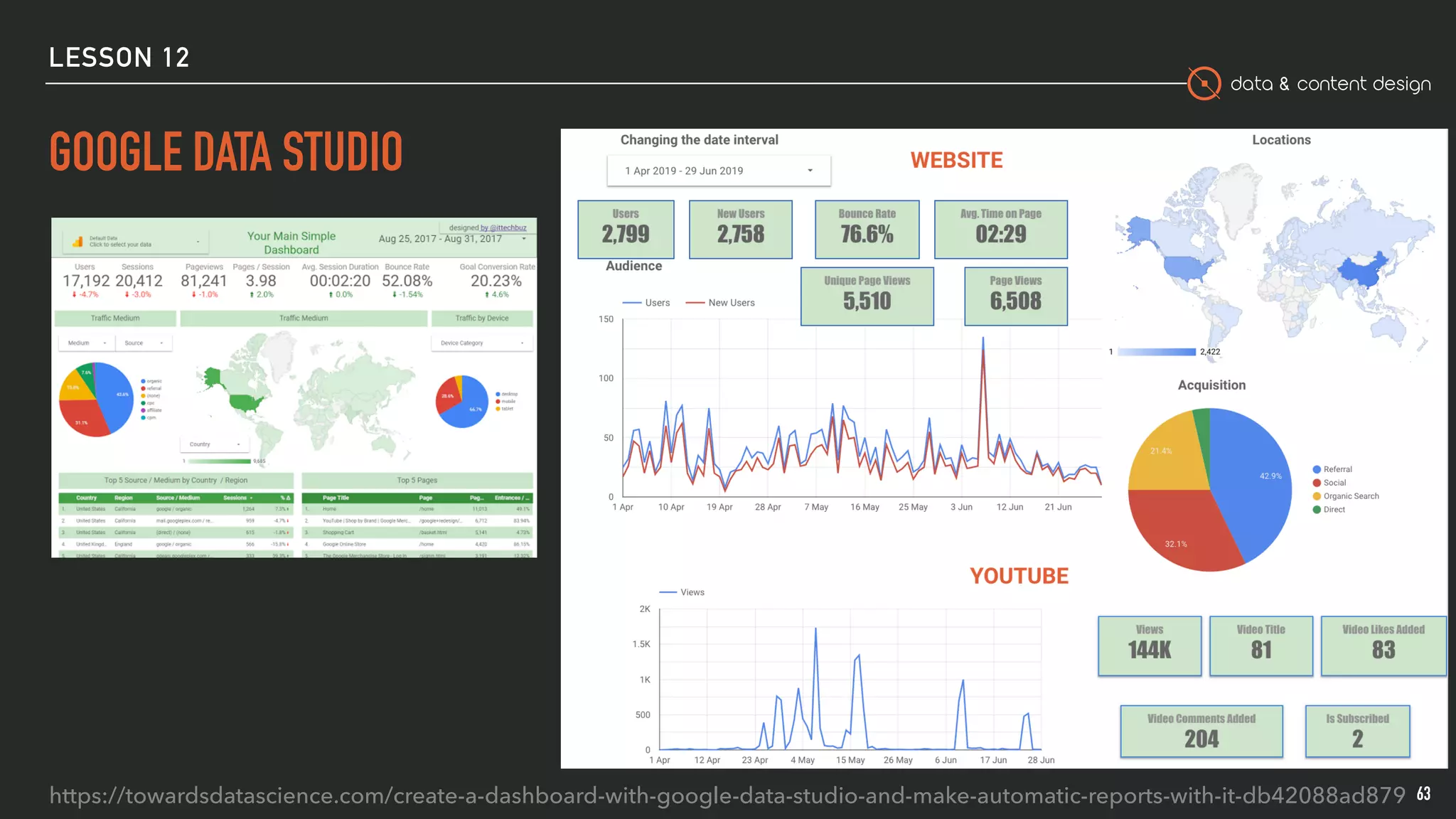Click the LESSON 12 heading
The height and width of the screenshot is (819, 1456).
coord(119,58)
